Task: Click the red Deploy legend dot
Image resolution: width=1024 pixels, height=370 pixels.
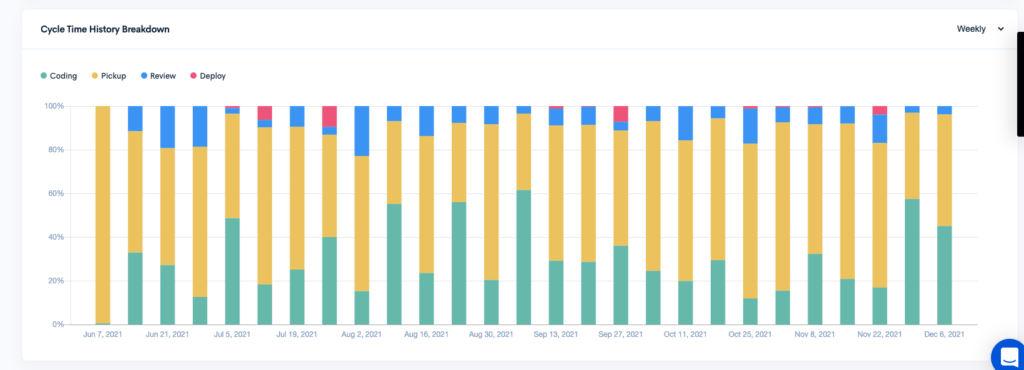Action: click(x=193, y=76)
